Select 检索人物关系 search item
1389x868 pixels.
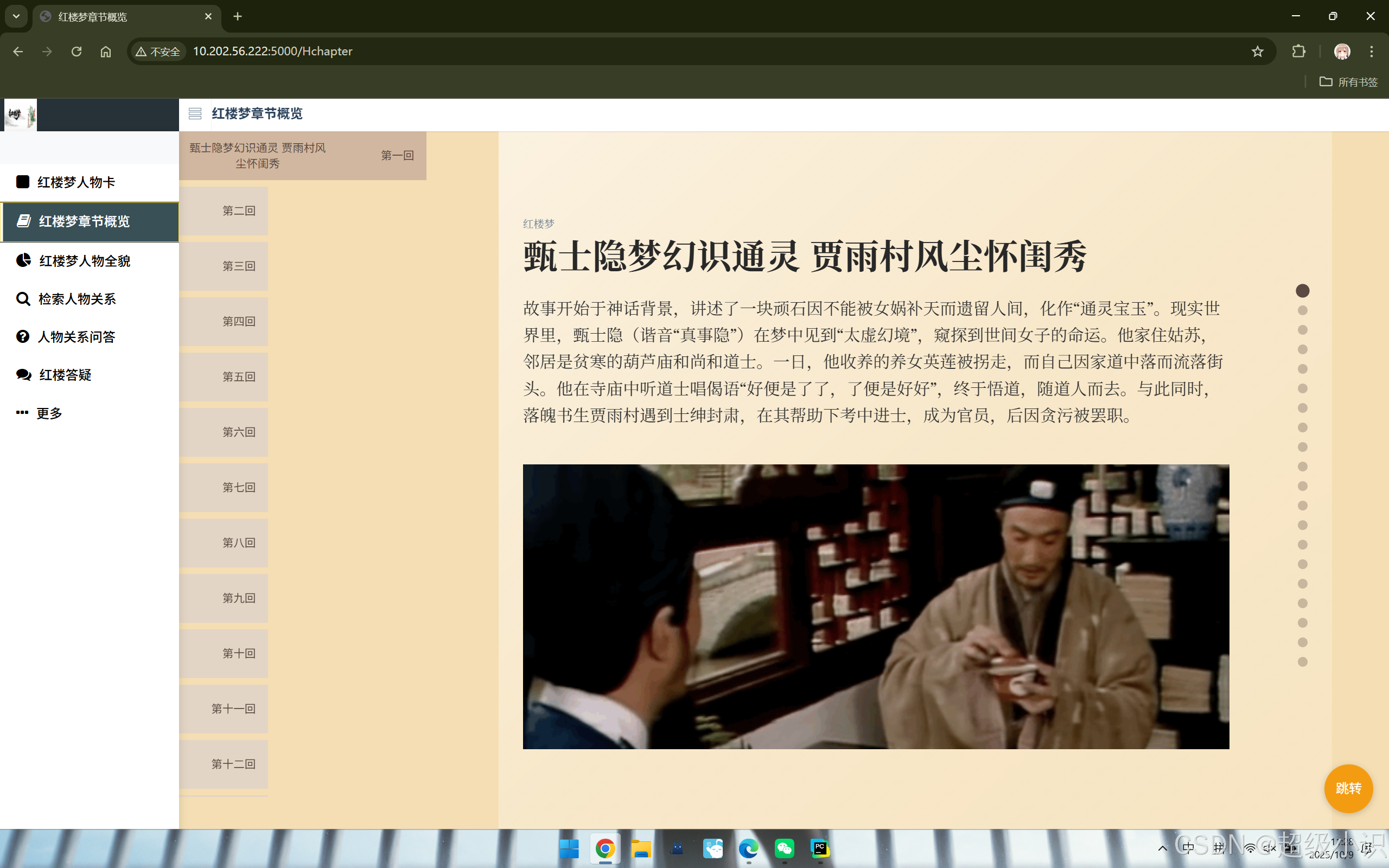pyautogui.click(x=77, y=299)
